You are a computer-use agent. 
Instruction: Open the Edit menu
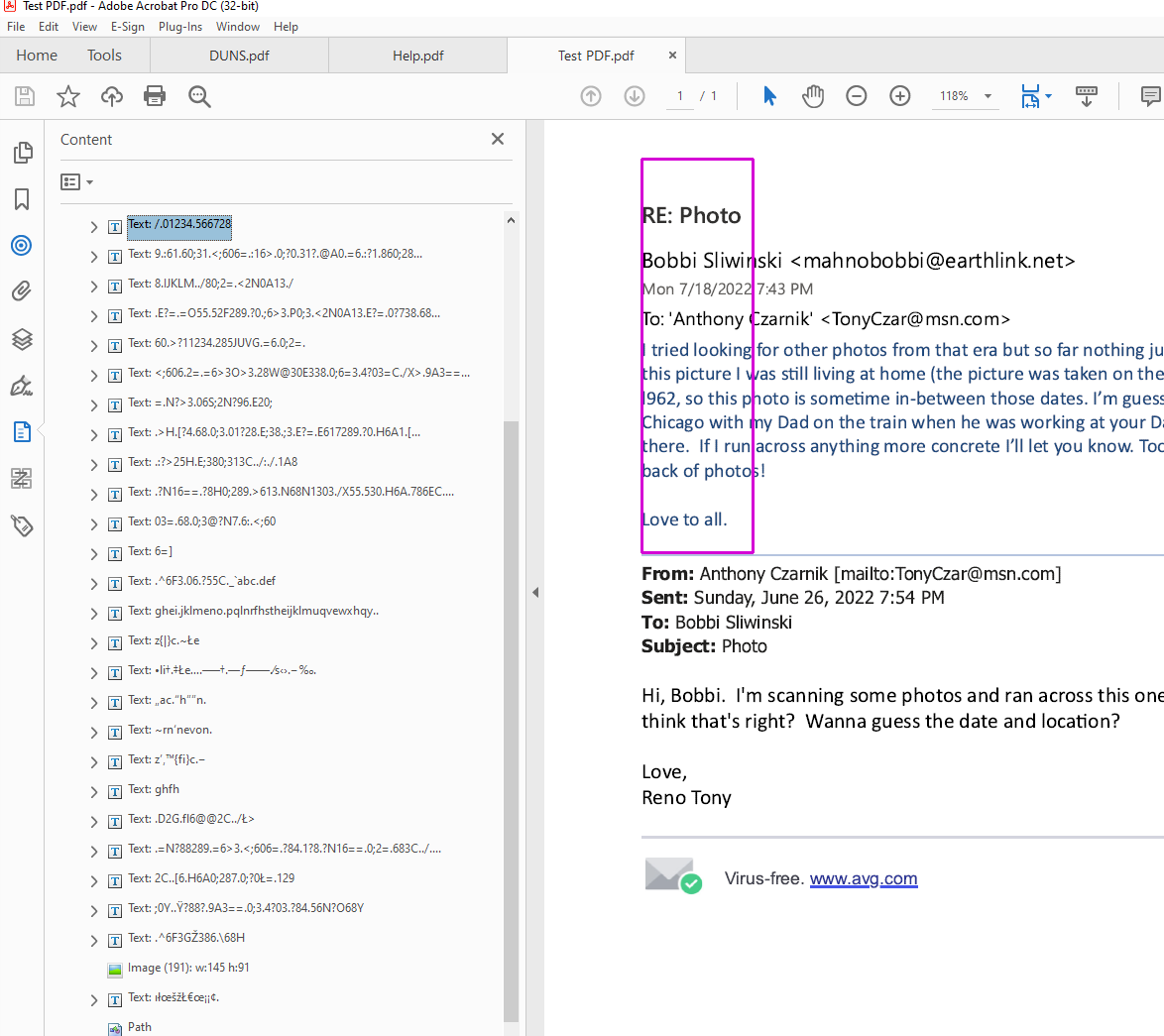coord(48,27)
